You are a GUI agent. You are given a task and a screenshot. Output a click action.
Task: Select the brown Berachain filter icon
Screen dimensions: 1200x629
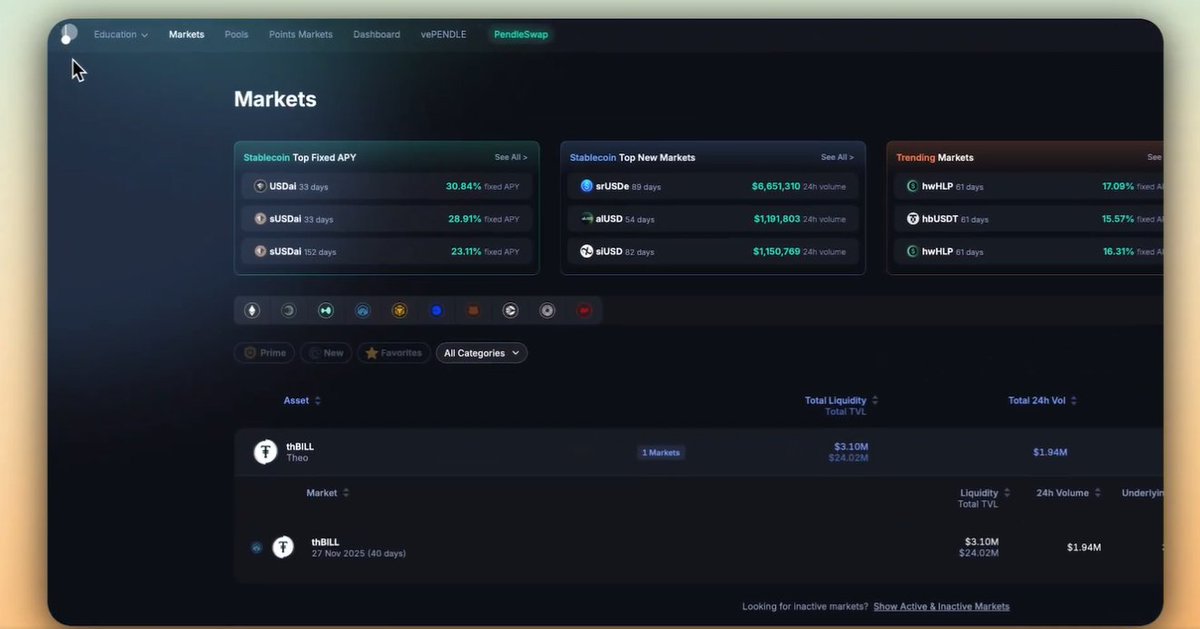click(473, 311)
